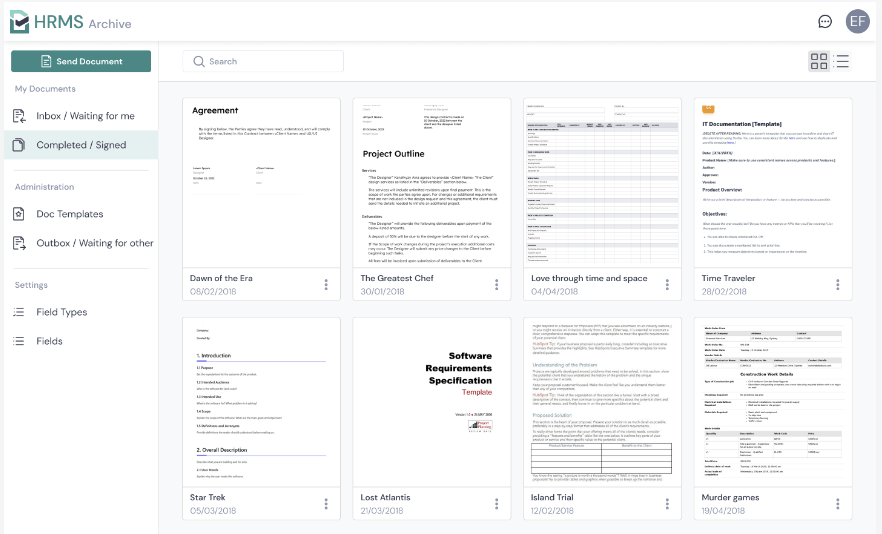This screenshot has height=534, width=882.
Task: Open Lost Atlantis Software Requirements thumbnail
Action: [431, 402]
